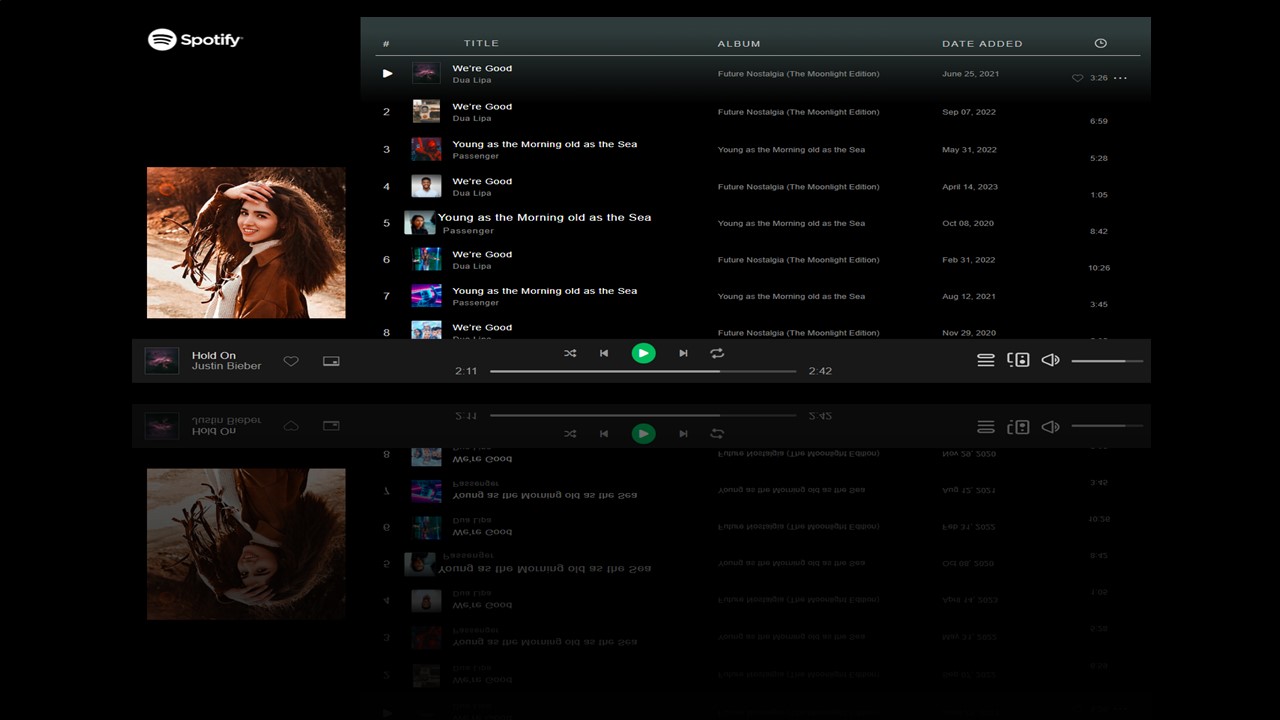The image size is (1280, 720).
Task: Sort the list by the Album column
Action: pyautogui.click(x=738, y=43)
